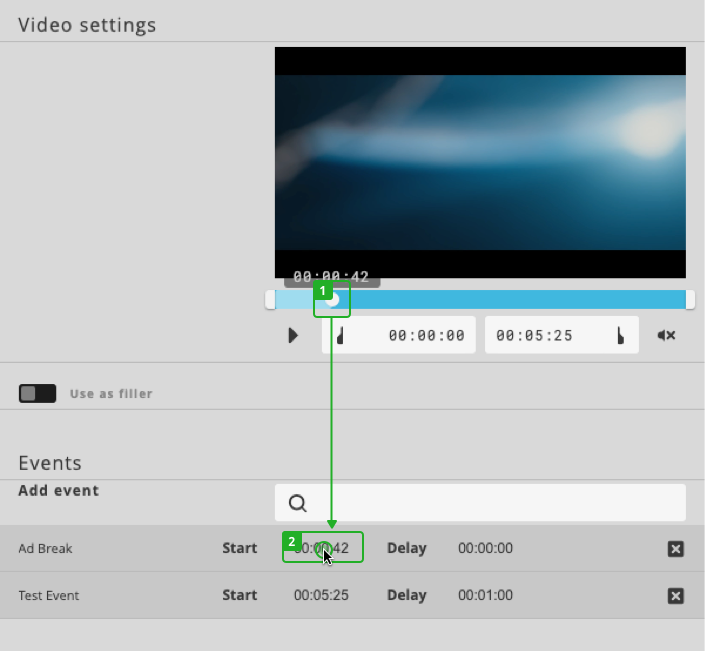The width and height of the screenshot is (705, 651).
Task: Enable the Use as filler switch
Action: (38, 394)
